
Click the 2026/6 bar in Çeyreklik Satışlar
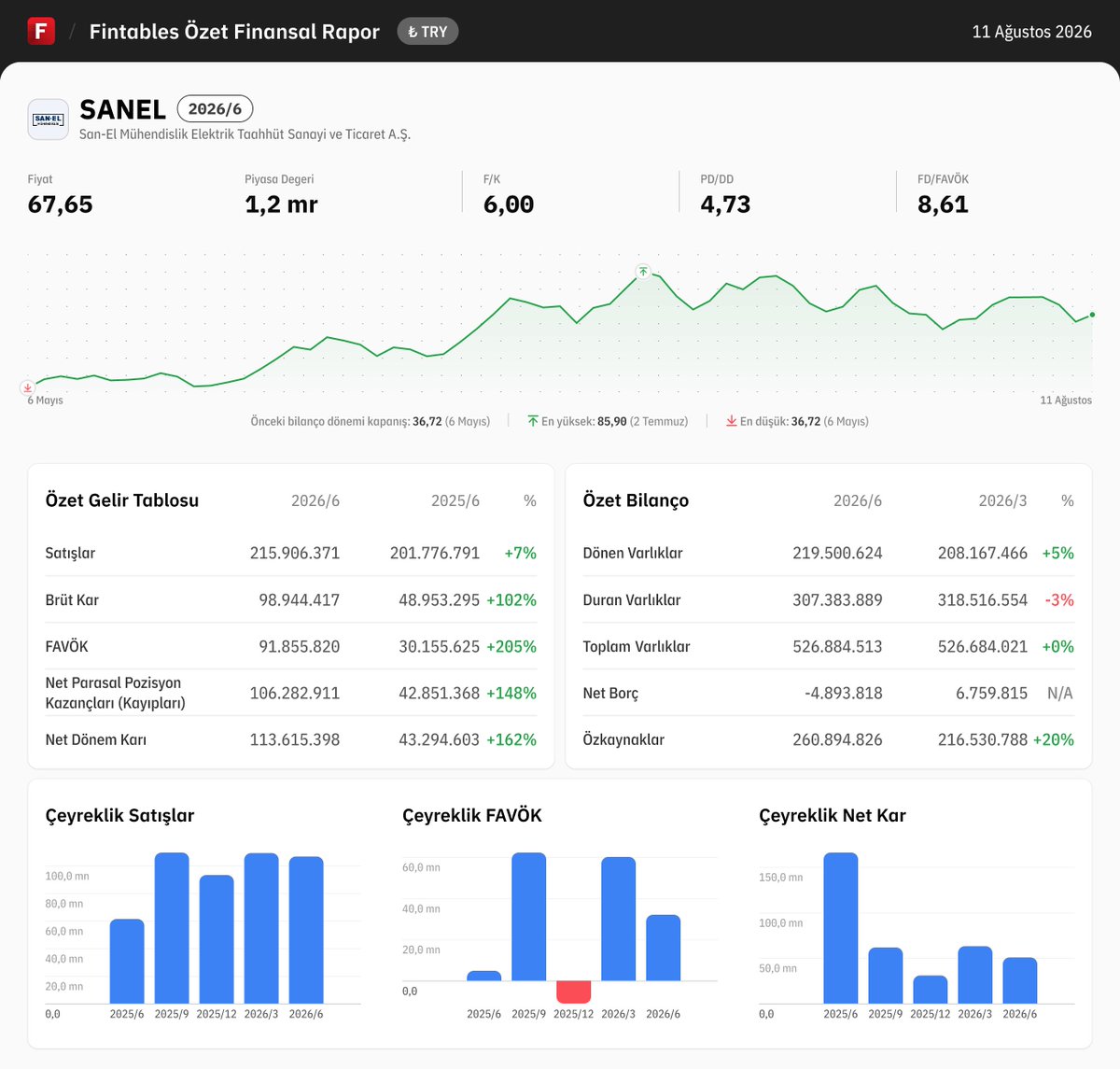306,930
